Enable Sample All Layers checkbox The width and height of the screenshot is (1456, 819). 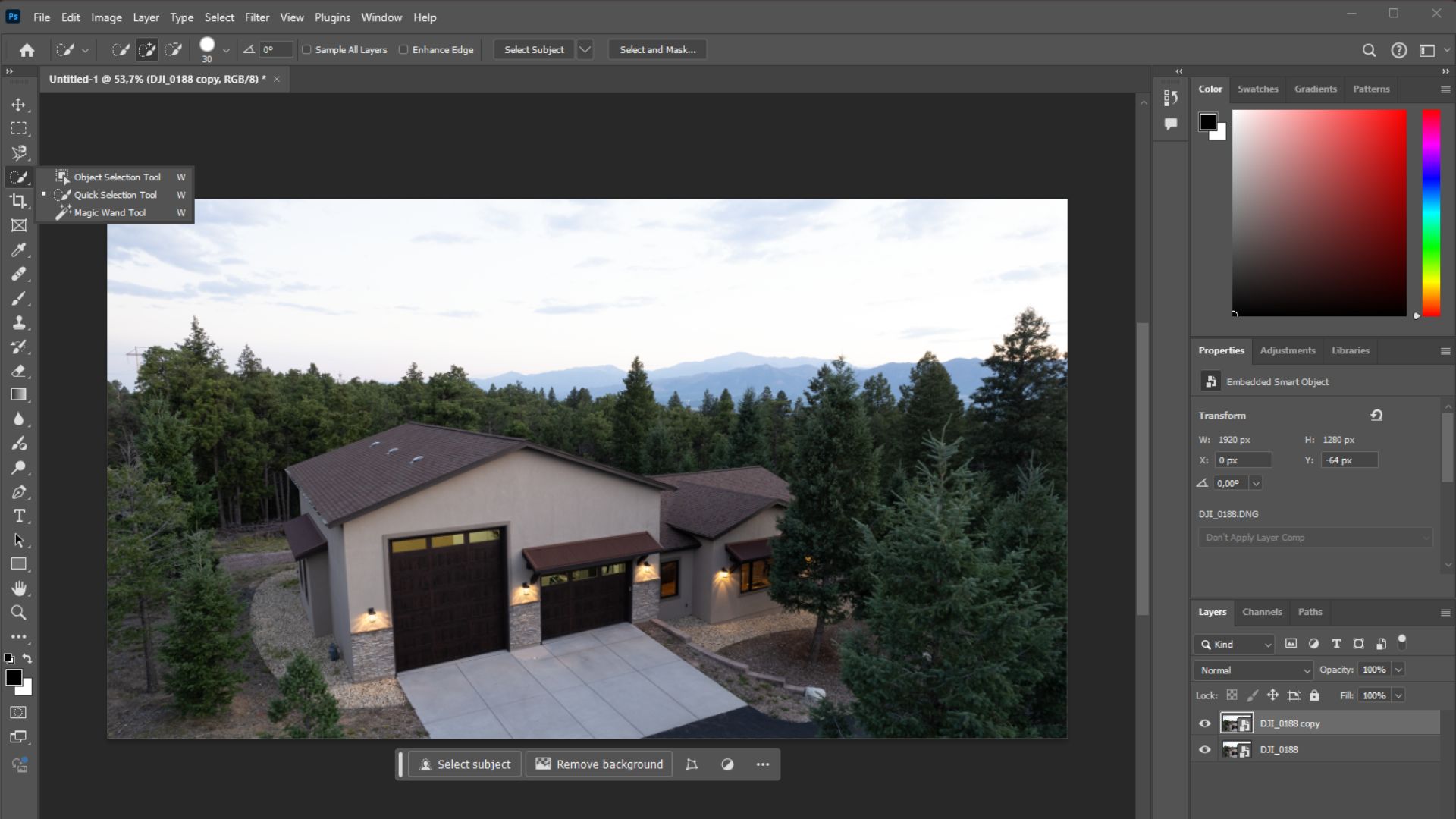[x=306, y=50]
